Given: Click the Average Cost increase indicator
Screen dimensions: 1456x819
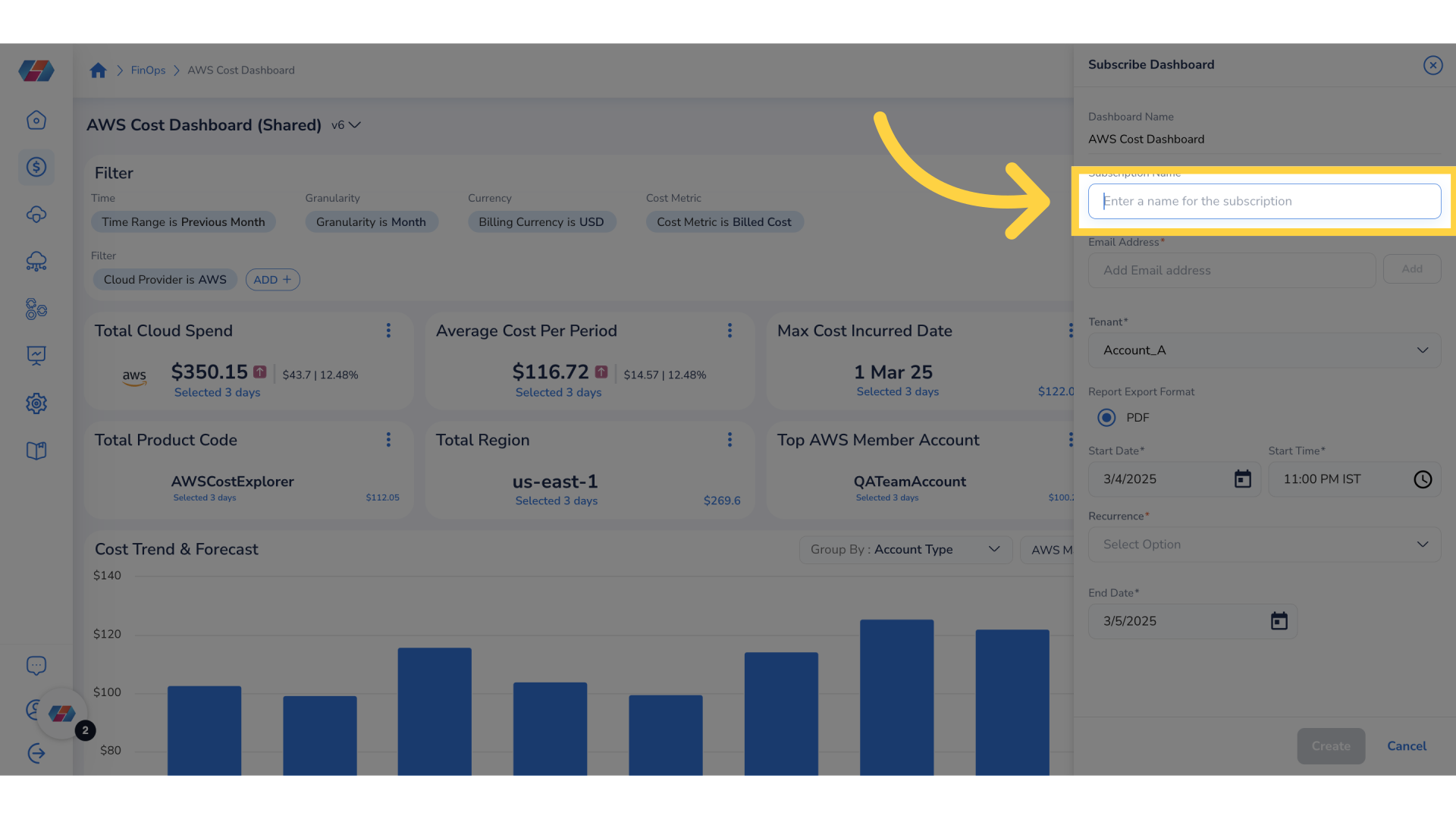Looking at the screenshot, I should (x=601, y=372).
